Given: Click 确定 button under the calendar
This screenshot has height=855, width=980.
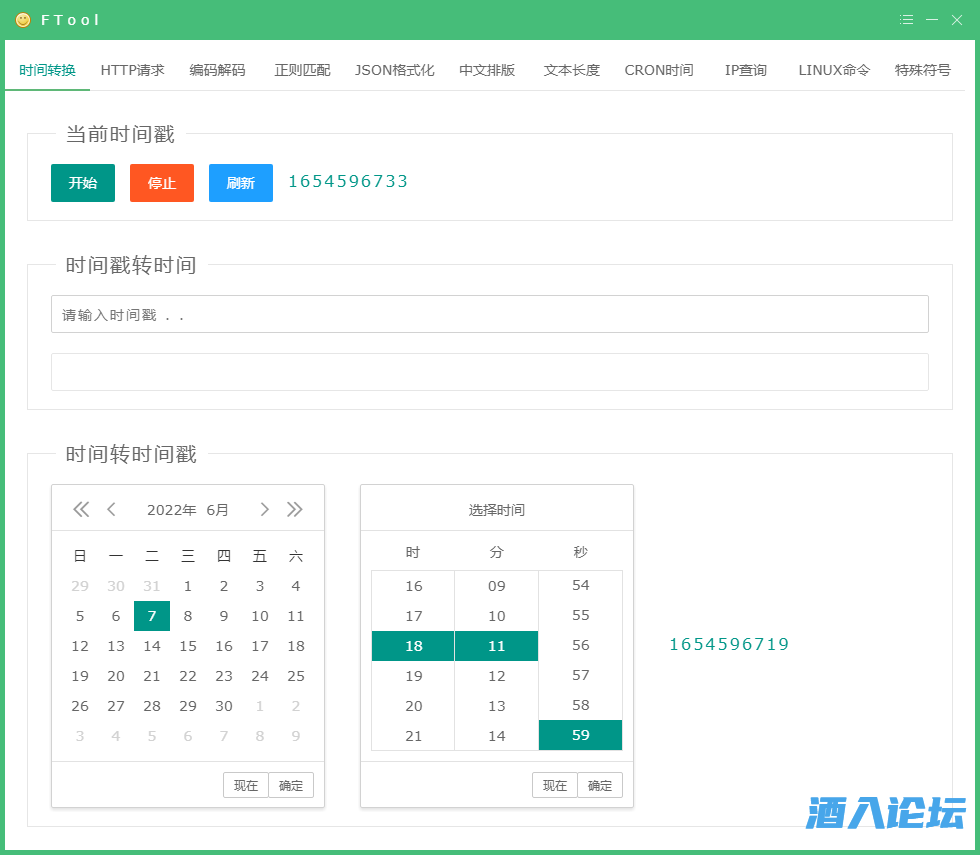Looking at the screenshot, I should pyautogui.click(x=291, y=785).
